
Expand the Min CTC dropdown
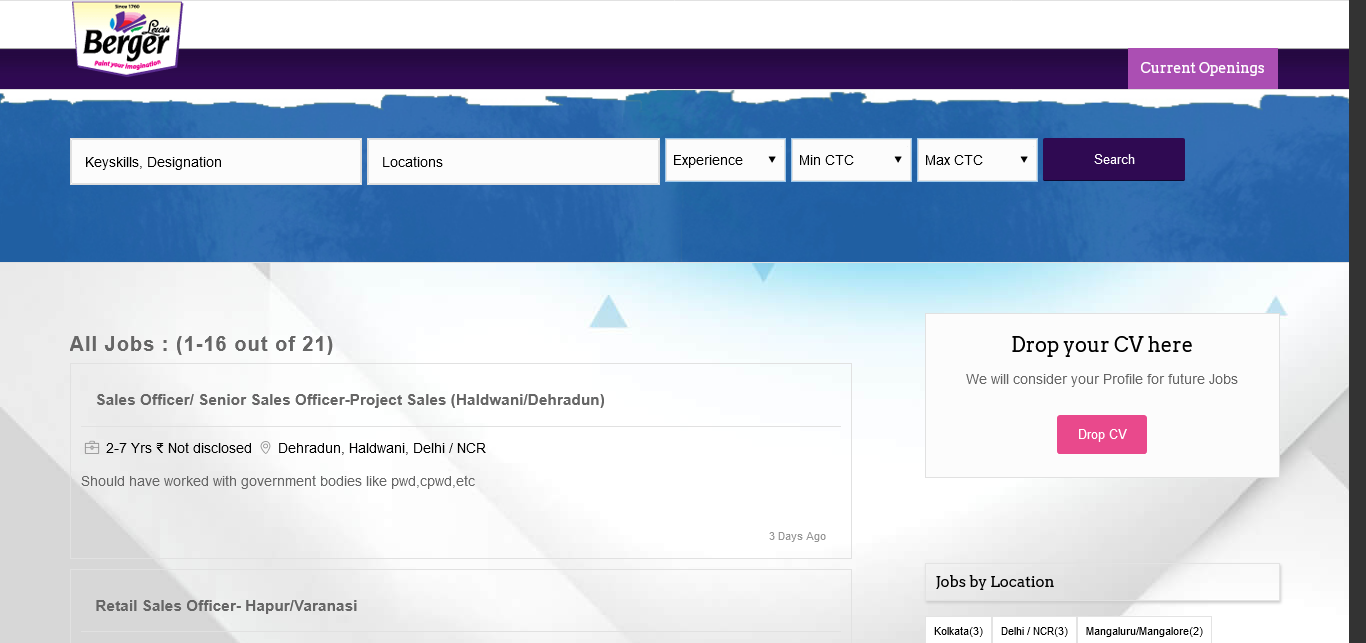(x=851, y=160)
